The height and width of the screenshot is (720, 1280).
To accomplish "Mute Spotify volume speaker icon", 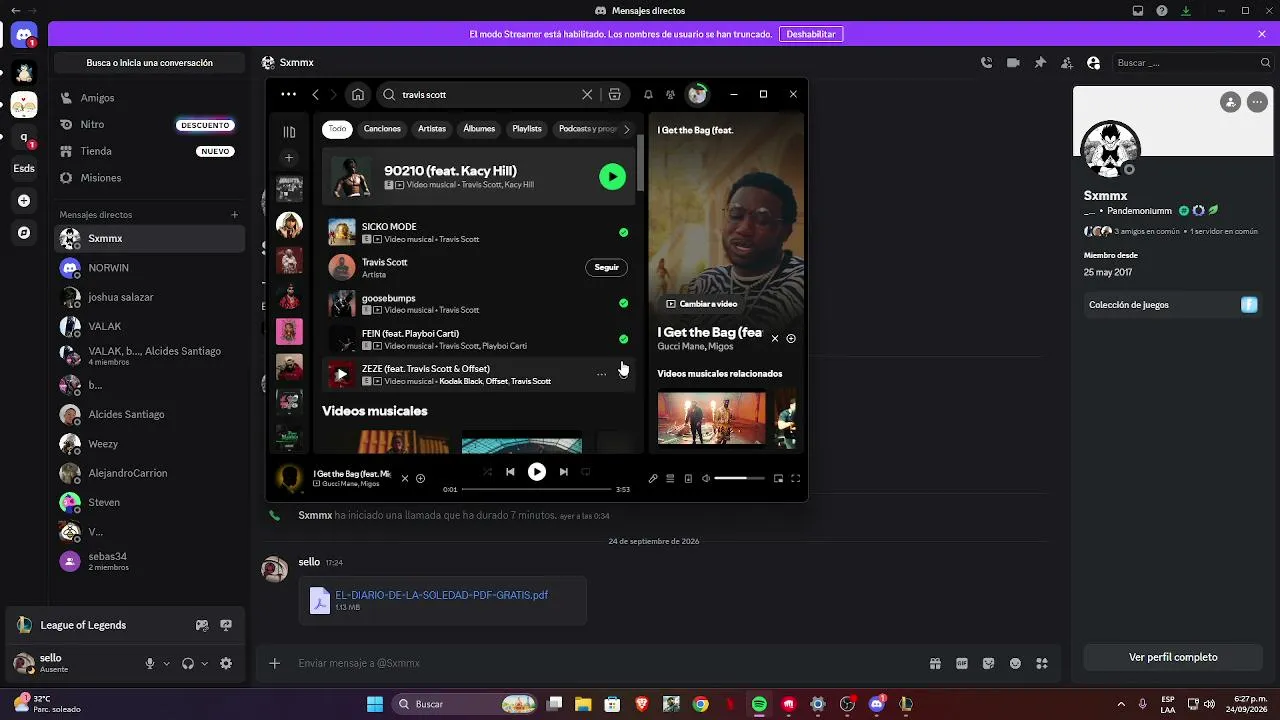I will pyautogui.click(x=705, y=478).
